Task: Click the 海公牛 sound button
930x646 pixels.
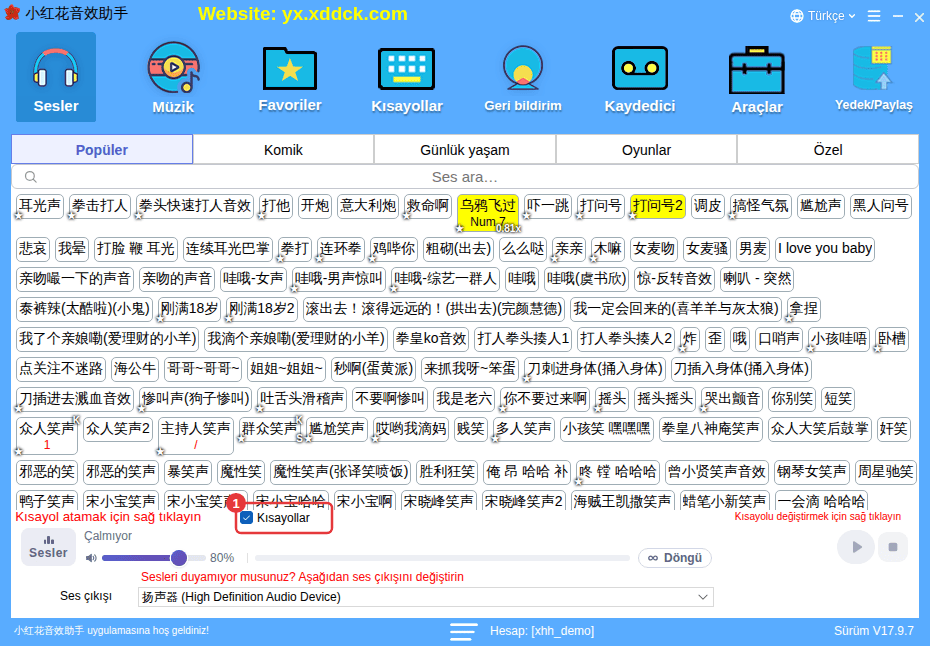Action: pyautogui.click(x=135, y=369)
